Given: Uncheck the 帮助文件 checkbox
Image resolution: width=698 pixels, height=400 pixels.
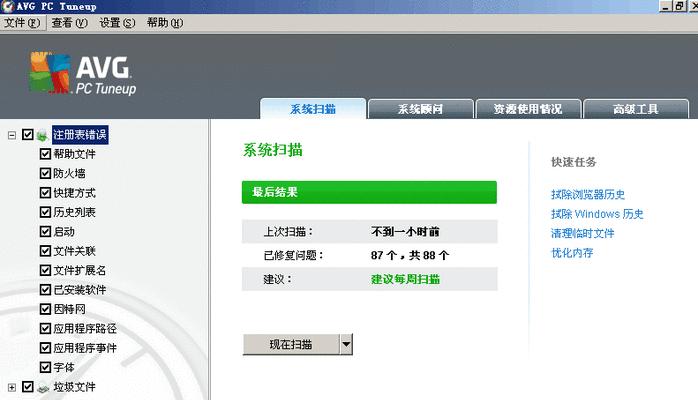Looking at the screenshot, I should click(x=45, y=154).
